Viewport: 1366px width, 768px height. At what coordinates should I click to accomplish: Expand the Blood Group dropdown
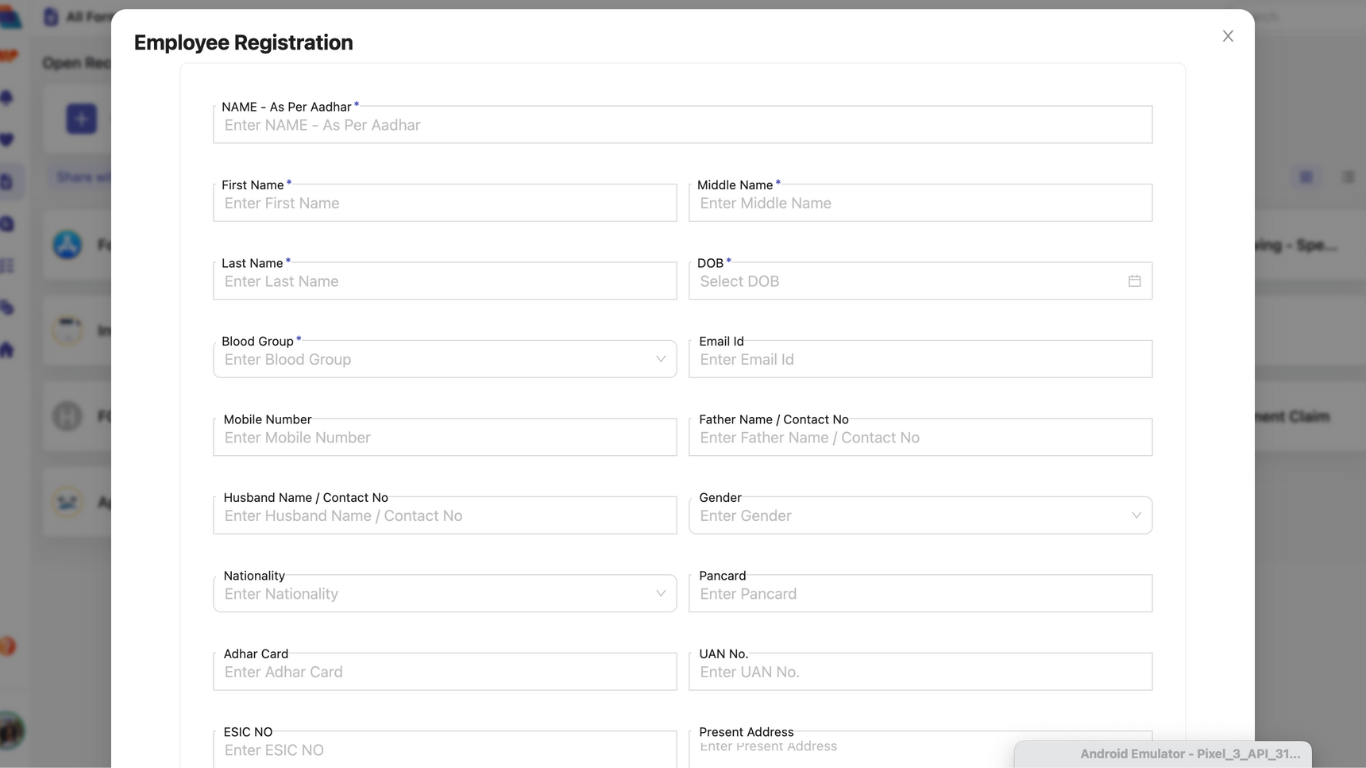(x=660, y=359)
